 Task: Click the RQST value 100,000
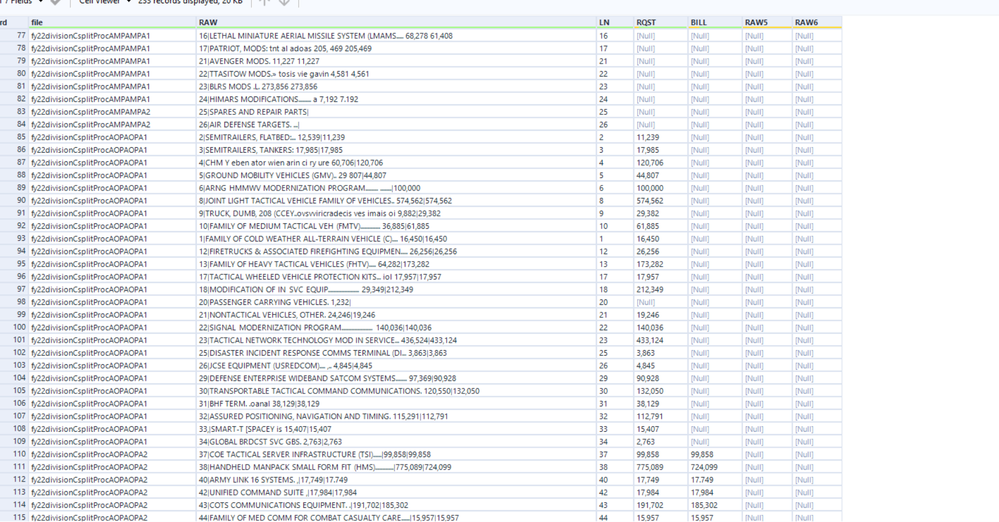(660, 188)
